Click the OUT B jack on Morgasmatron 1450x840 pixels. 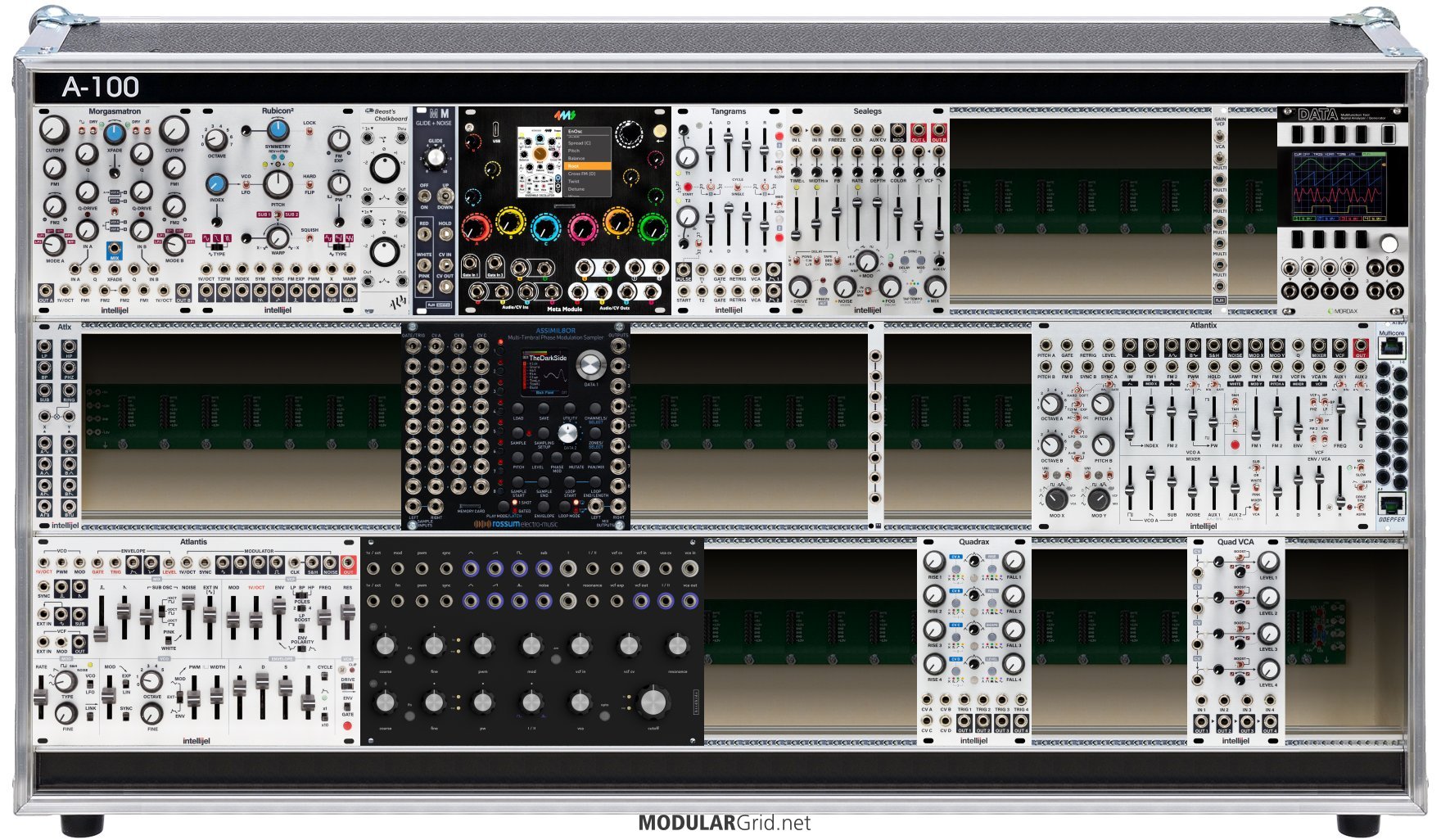click(183, 290)
